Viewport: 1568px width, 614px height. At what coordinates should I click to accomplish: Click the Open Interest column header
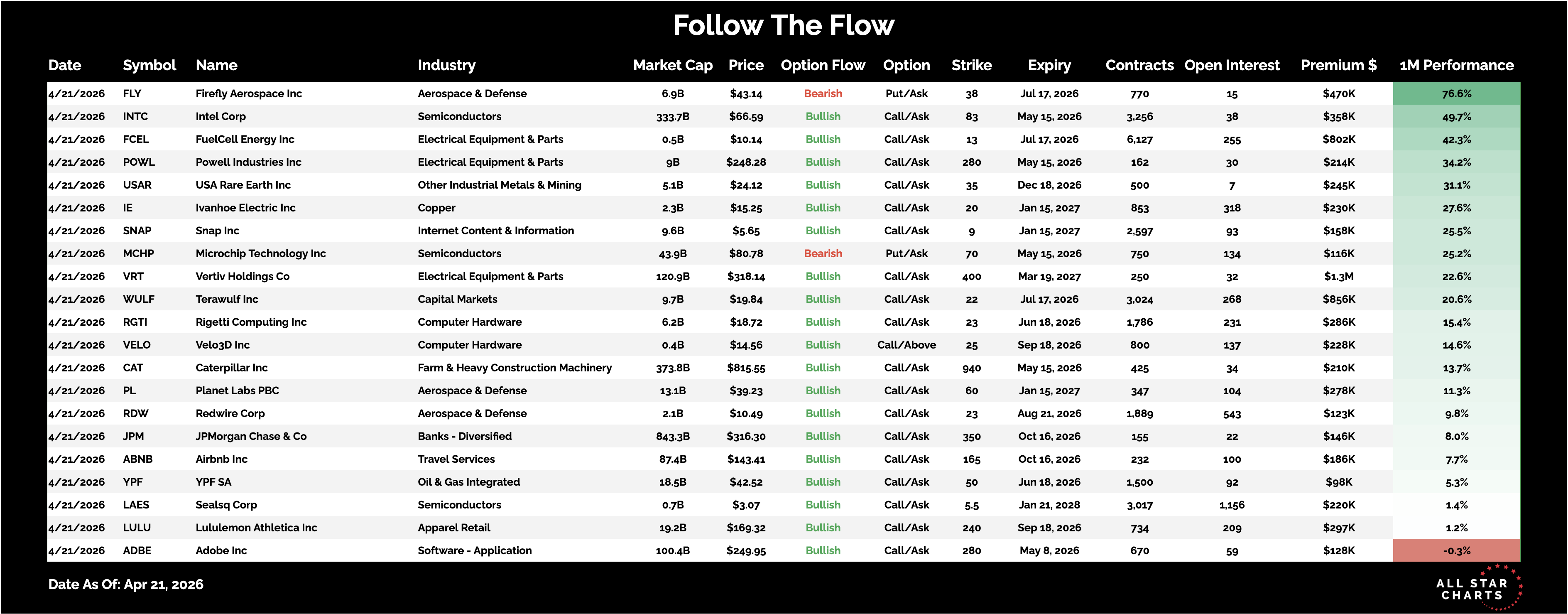coord(1231,65)
